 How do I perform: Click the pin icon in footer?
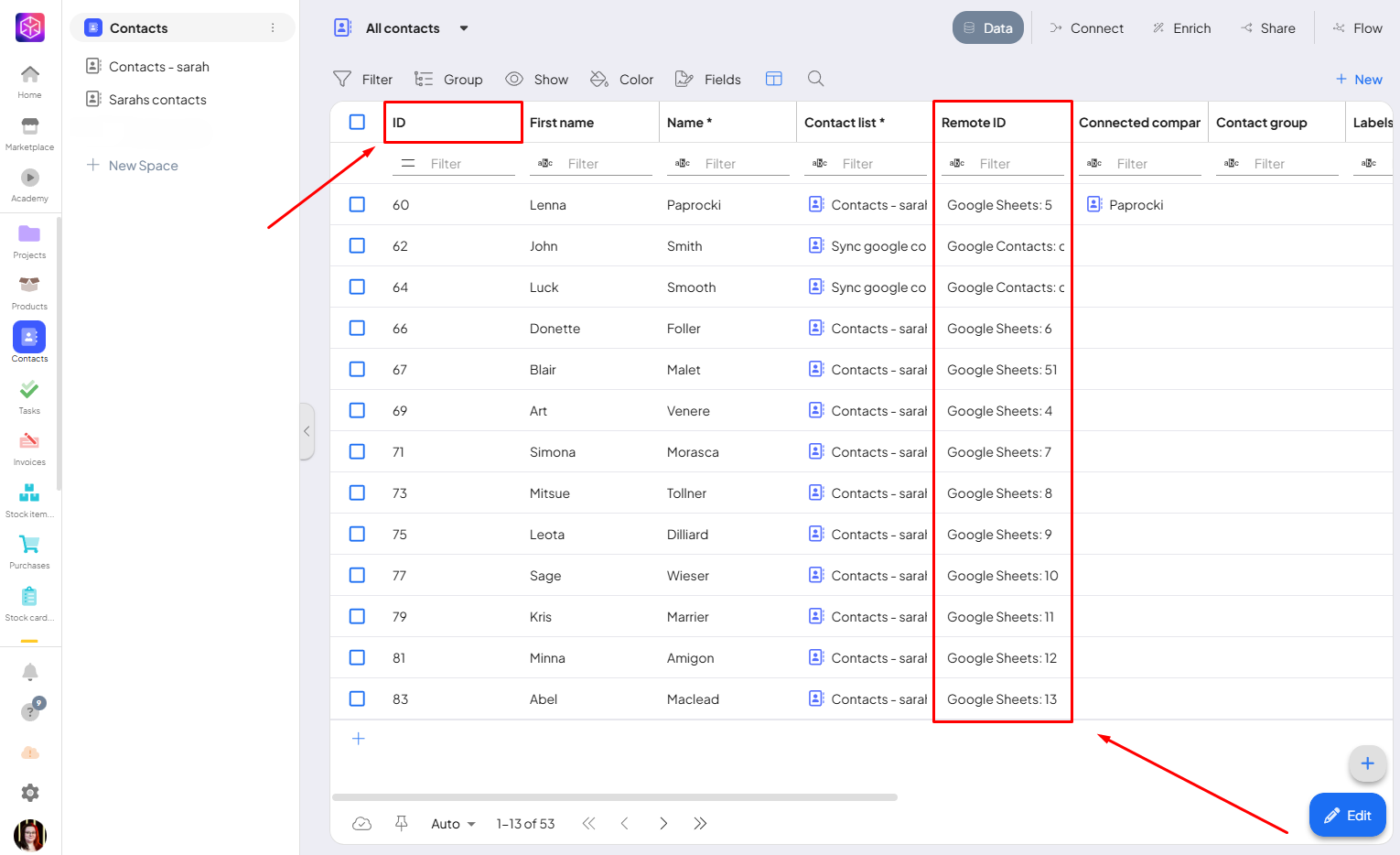401,823
